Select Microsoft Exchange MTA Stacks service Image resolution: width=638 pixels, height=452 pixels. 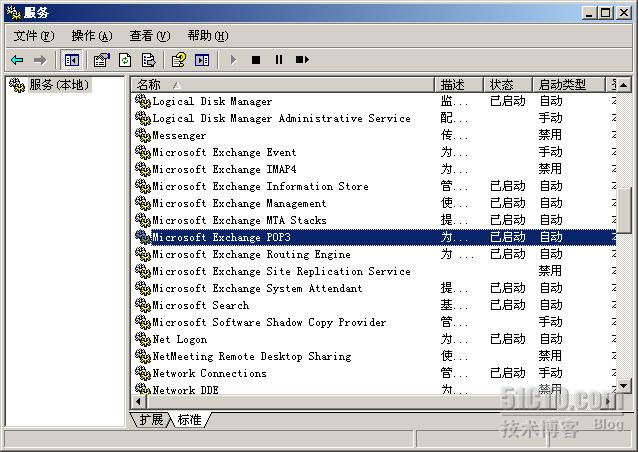pos(239,220)
